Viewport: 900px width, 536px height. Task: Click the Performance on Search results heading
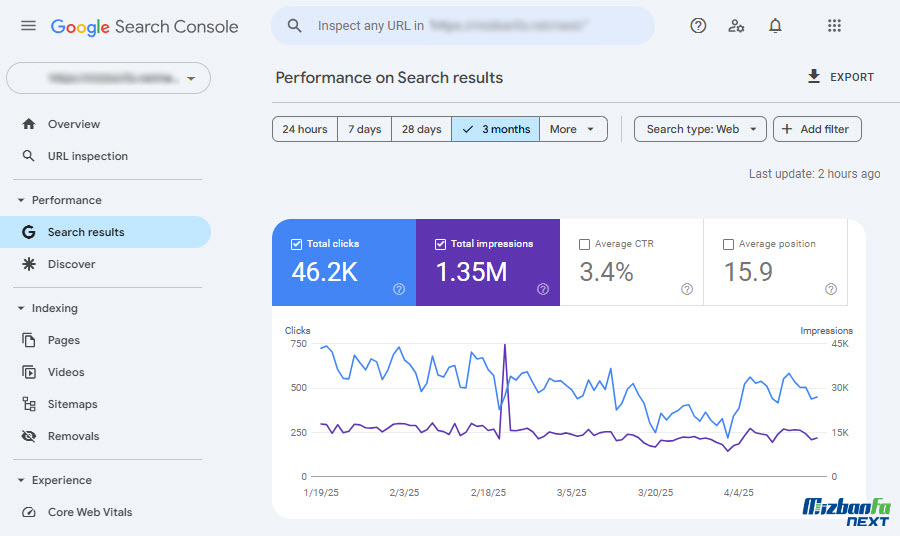[389, 77]
